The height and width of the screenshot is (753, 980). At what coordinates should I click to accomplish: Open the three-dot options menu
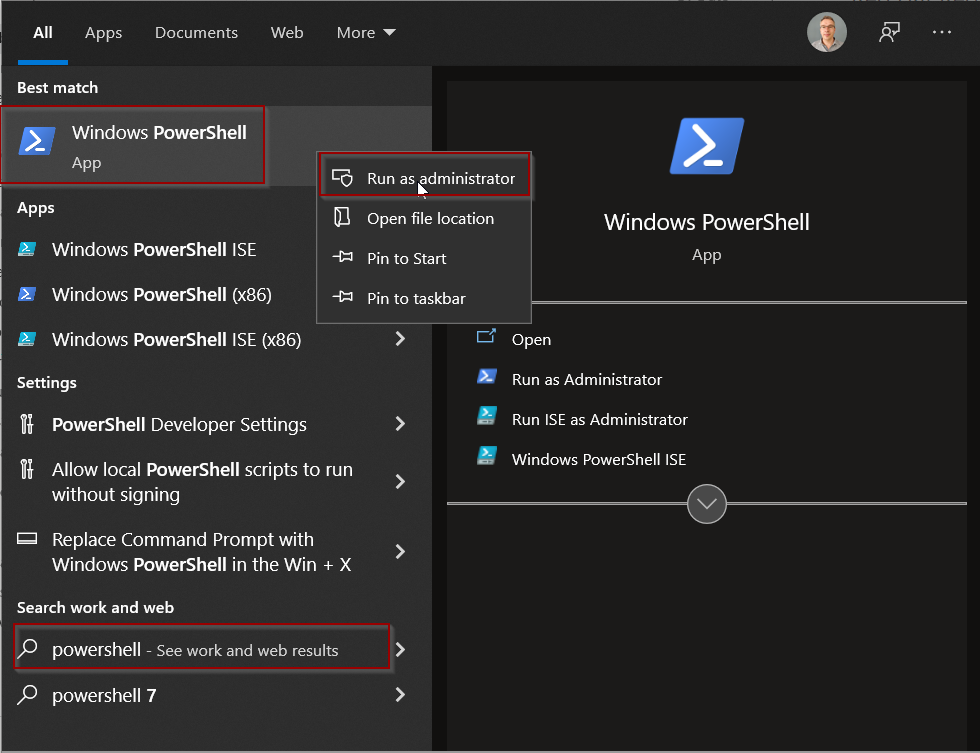point(942,32)
